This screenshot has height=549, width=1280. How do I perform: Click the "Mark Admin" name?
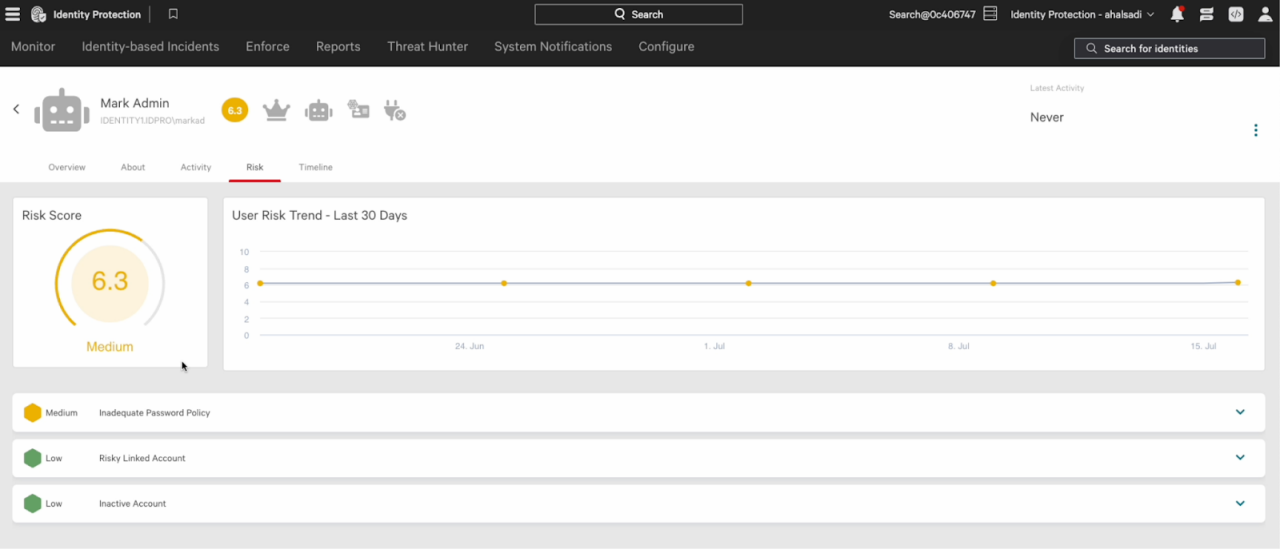click(x=135, y=103)
